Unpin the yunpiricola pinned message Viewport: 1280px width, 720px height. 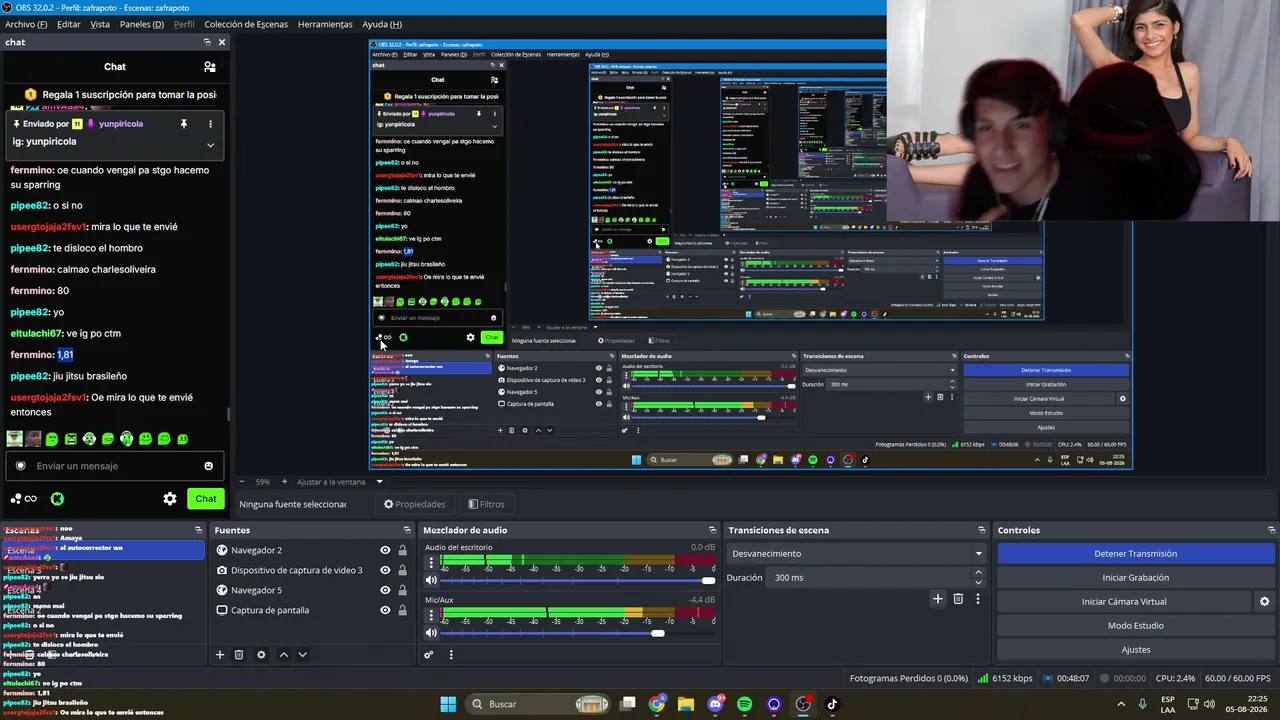coord(183,124)
